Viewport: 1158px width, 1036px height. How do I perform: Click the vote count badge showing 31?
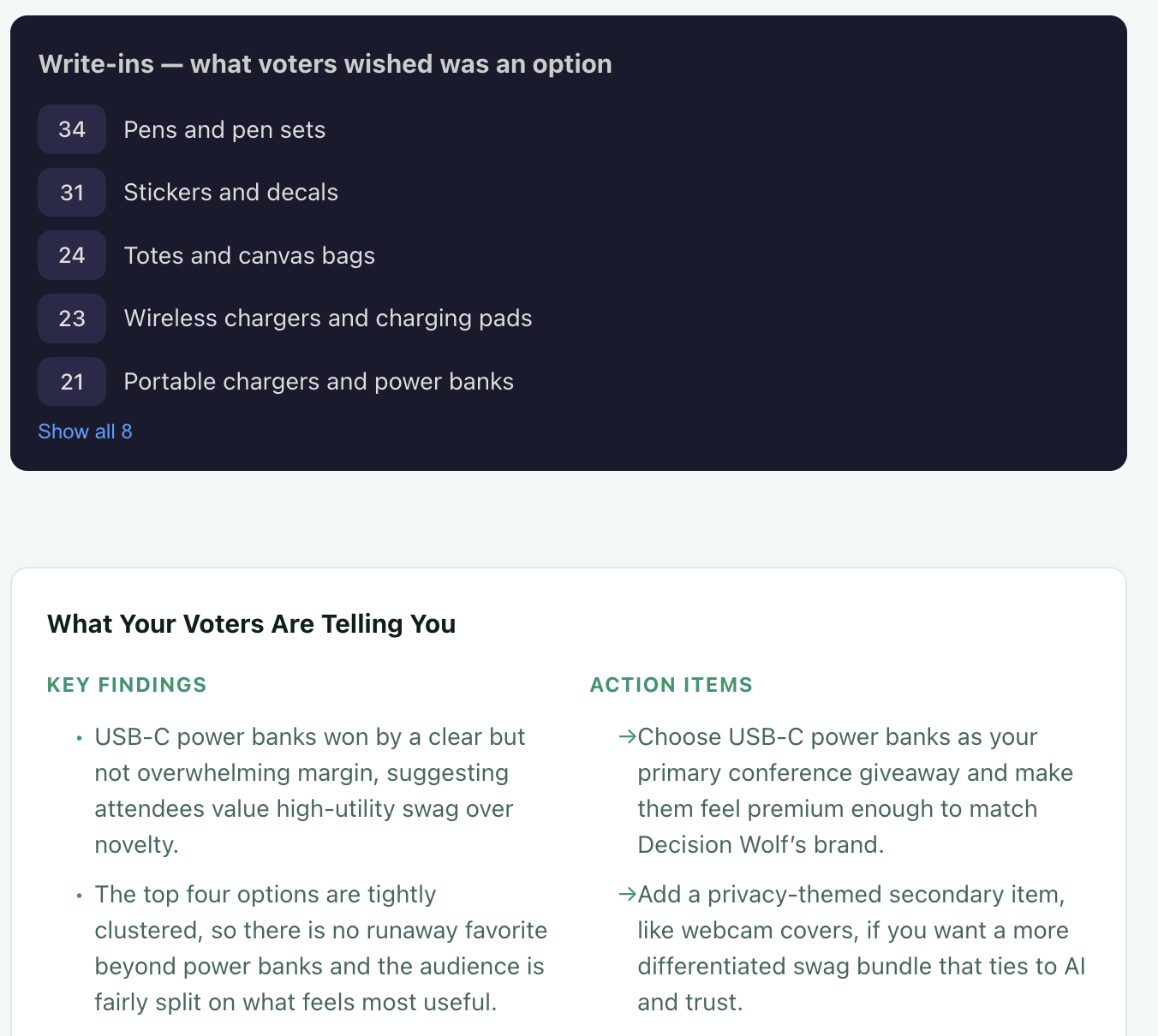coord(71,192)
